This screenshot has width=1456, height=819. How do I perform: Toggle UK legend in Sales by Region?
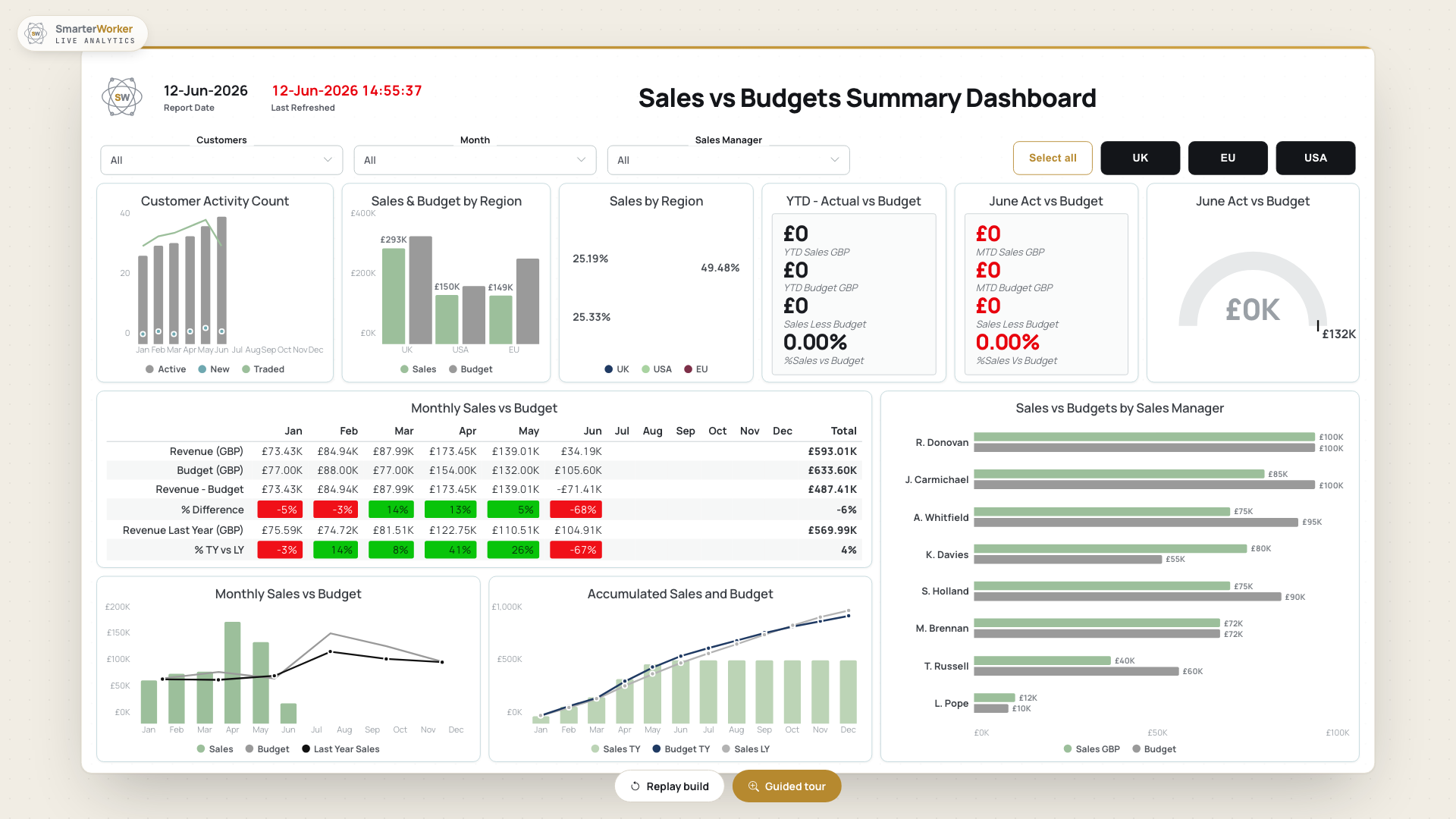[617, 369]
